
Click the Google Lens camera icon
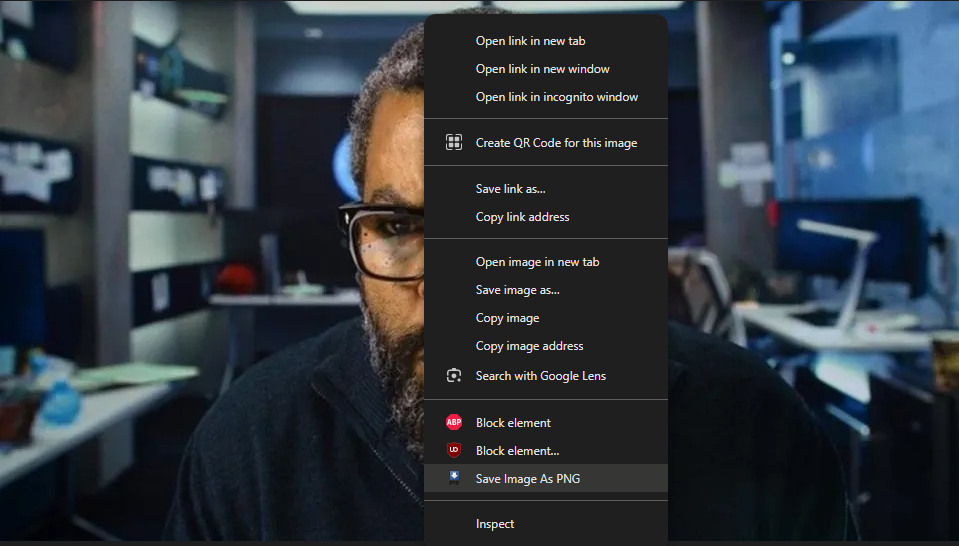pyautogui.click(x=454, y=375)
